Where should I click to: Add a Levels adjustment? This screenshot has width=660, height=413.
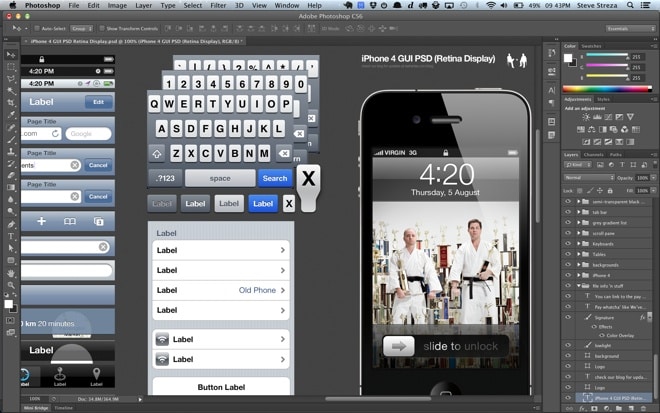pos(597,117)
